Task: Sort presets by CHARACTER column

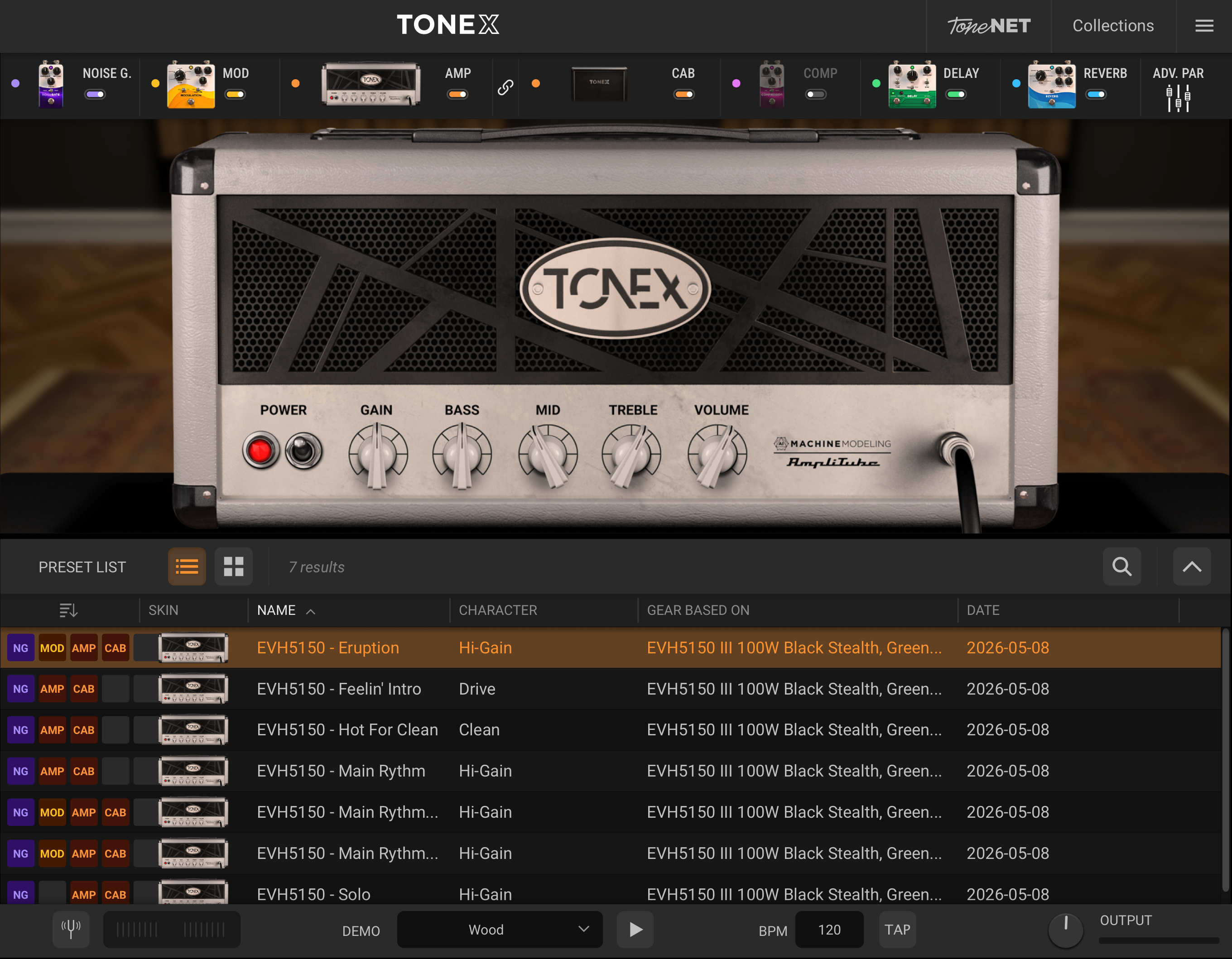Action: pyautogui.click(x=497, y=610)
